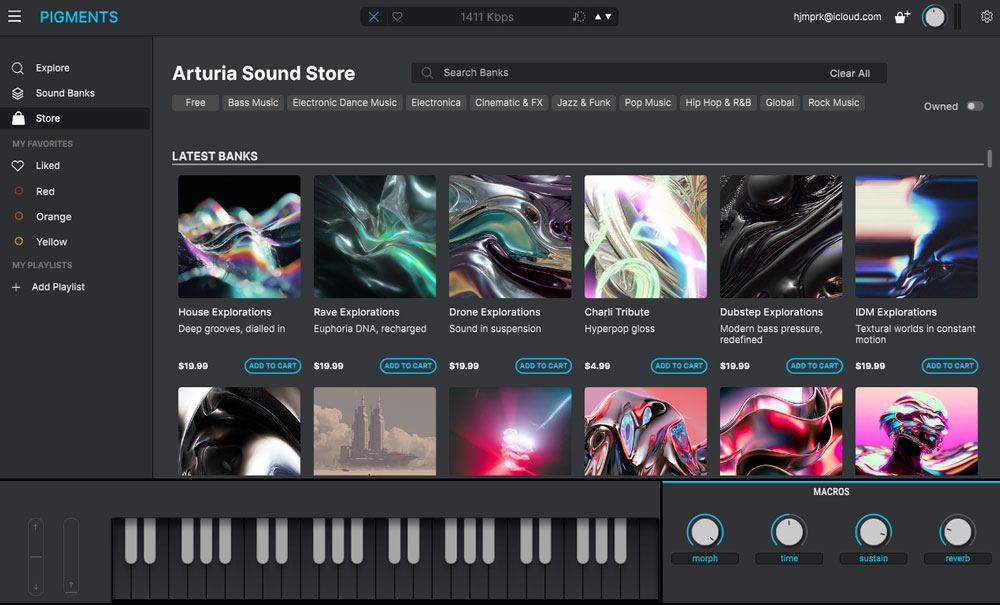1000x605 pixels.
Task: Click the Charli Tribute title text
Action: [x=617, y=312]
